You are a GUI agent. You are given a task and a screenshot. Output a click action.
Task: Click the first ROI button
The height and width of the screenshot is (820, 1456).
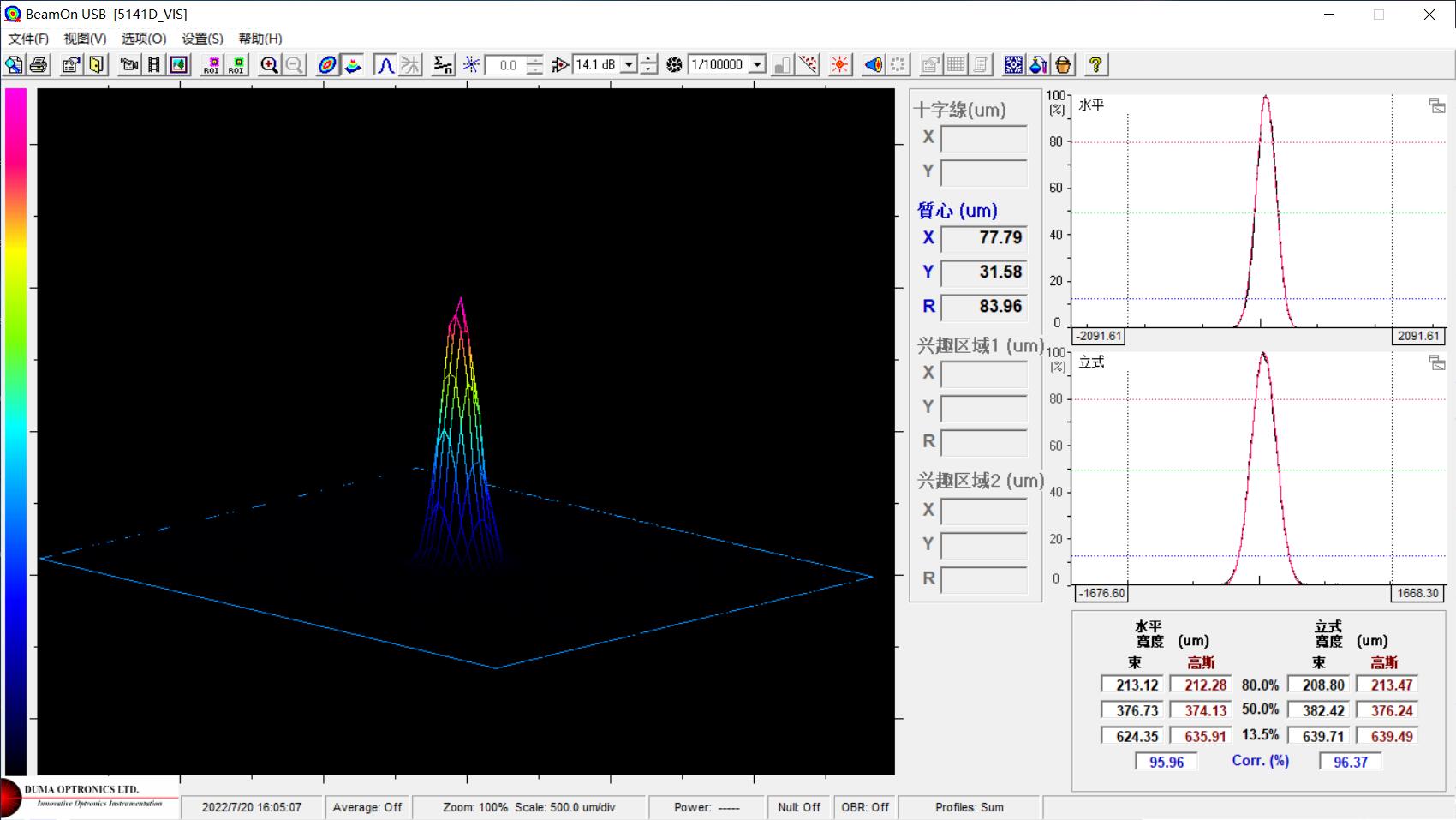(212, 65)
